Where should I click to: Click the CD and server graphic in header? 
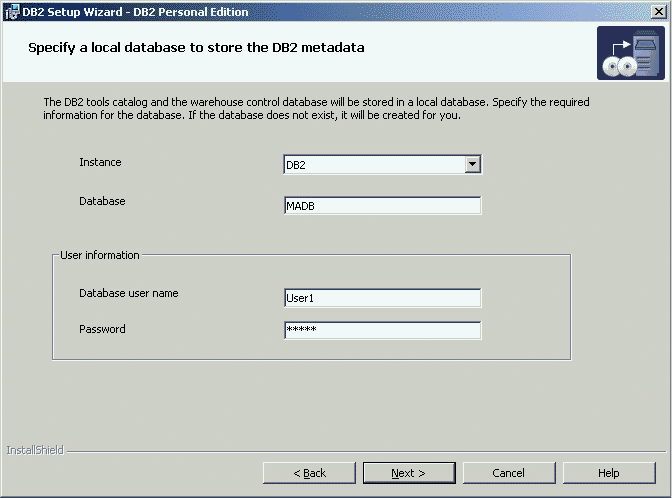tap(630, 53)
